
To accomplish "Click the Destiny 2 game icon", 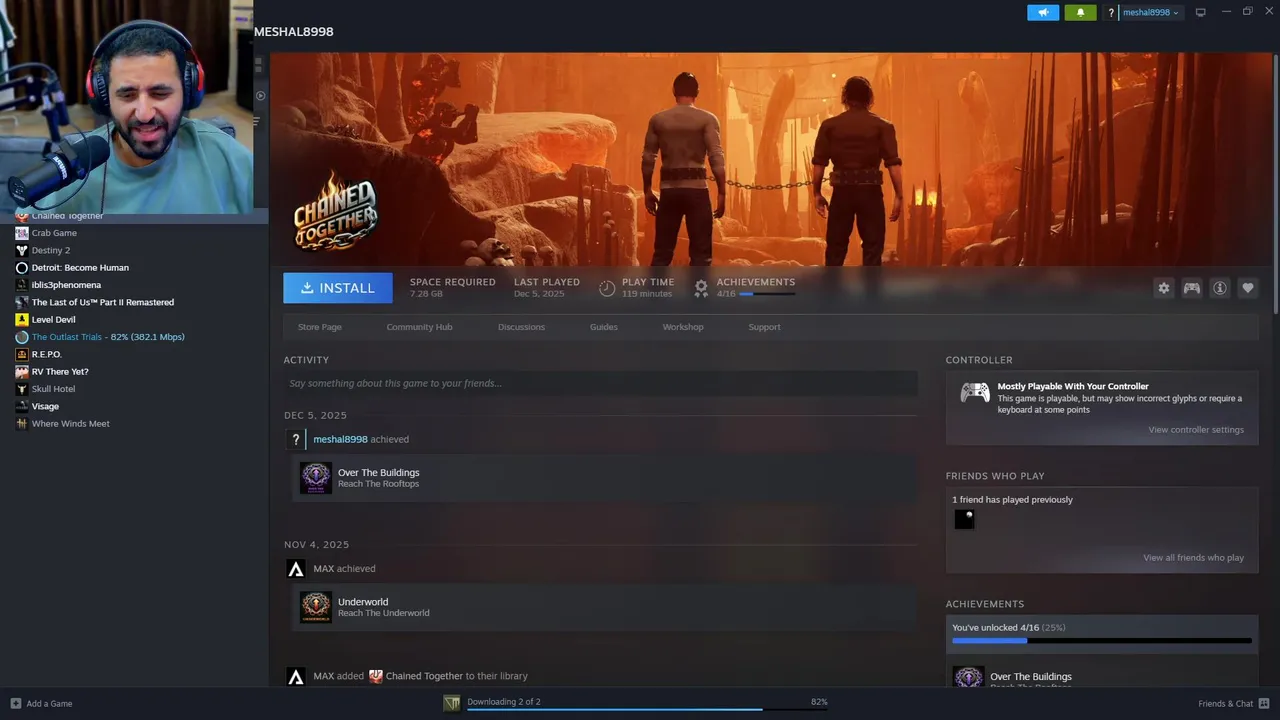I will (22, 250).
